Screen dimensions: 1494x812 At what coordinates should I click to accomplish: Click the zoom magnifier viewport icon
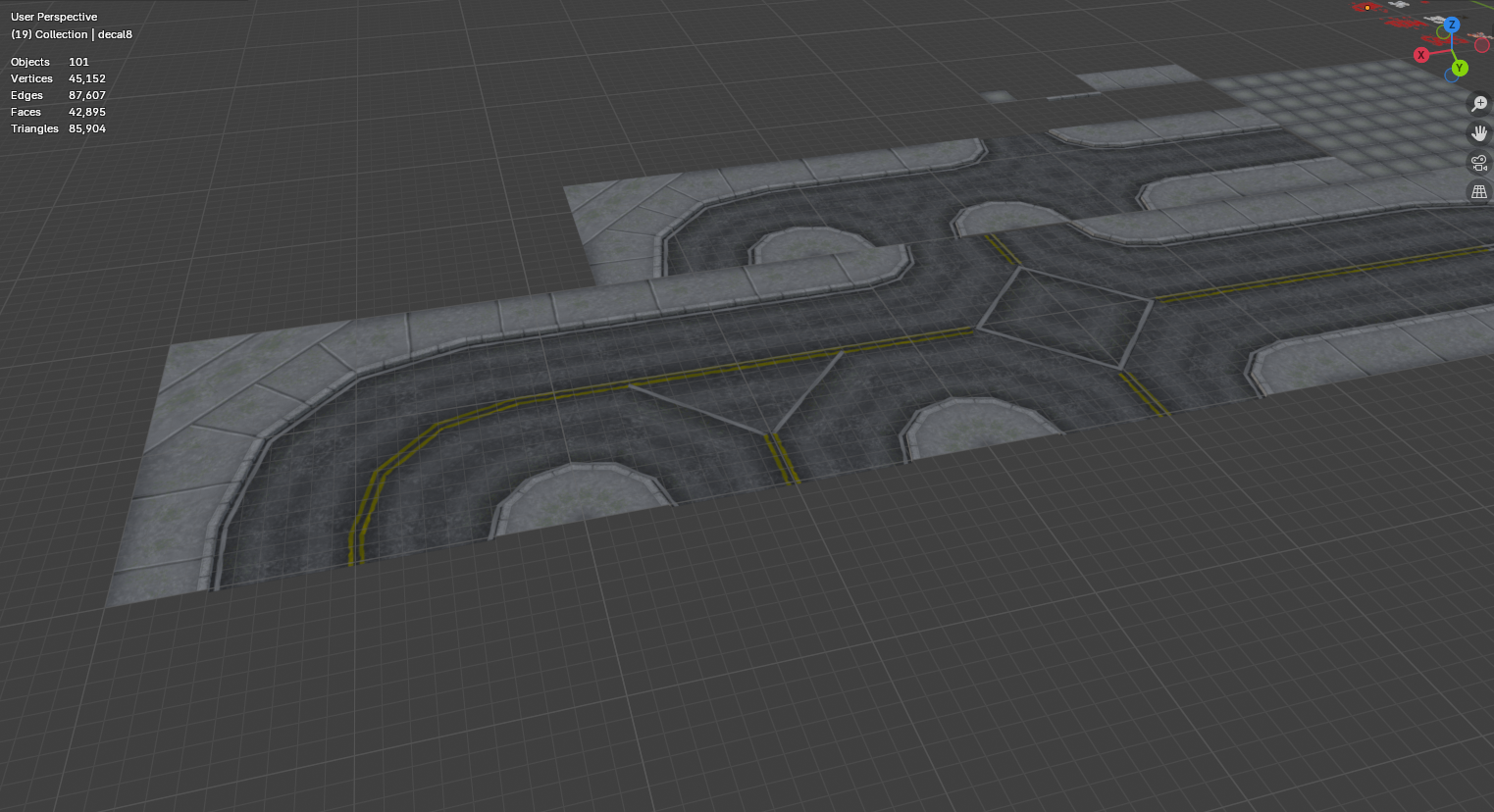(x=1479, y=104)
